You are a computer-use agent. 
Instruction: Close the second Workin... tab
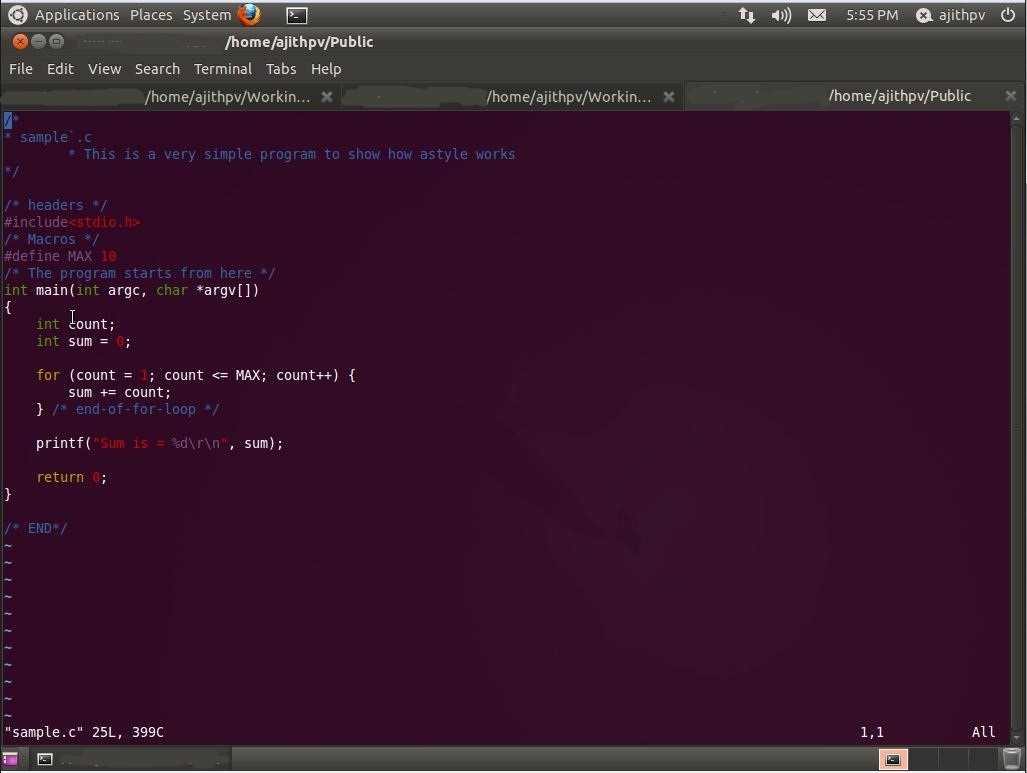(x=668, y=97)
